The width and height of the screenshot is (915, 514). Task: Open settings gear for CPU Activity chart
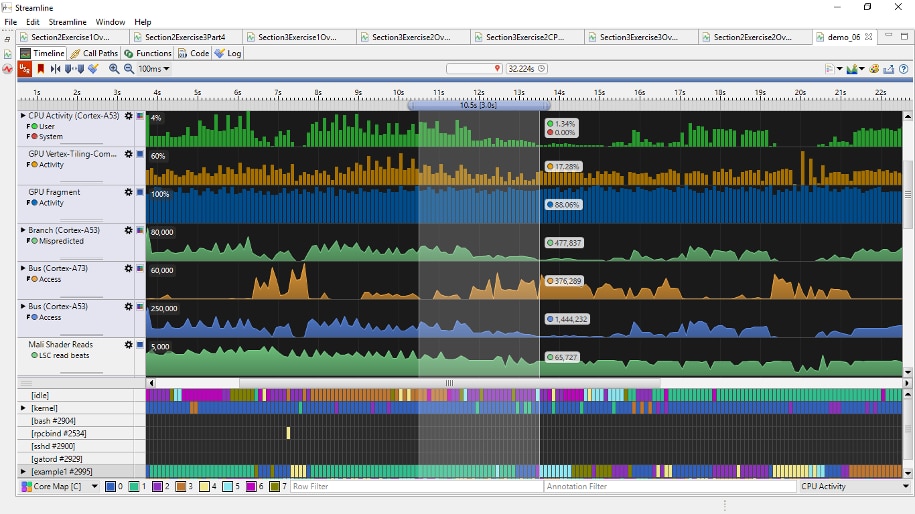pos(128,117)
